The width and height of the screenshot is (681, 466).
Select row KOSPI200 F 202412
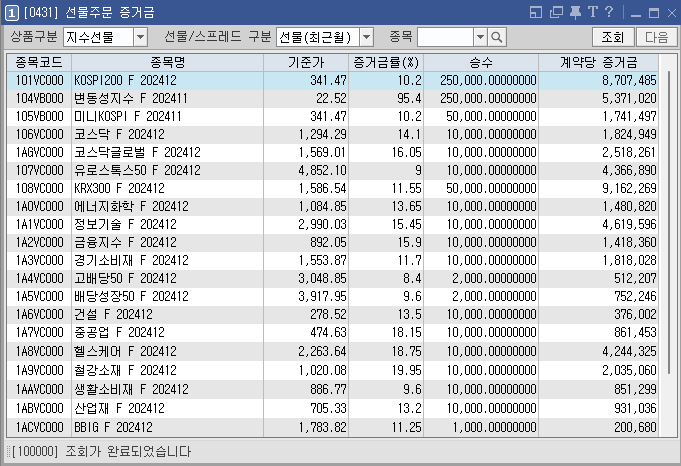333,80
